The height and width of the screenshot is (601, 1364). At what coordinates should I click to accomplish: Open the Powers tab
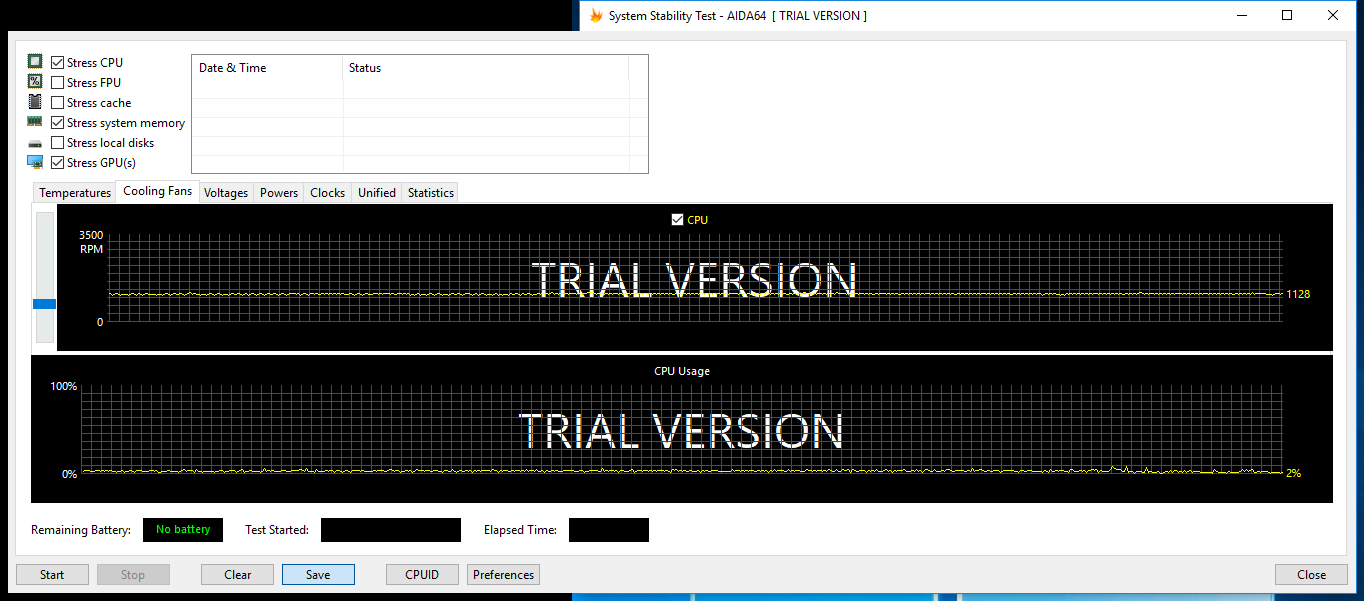[279, 193]
